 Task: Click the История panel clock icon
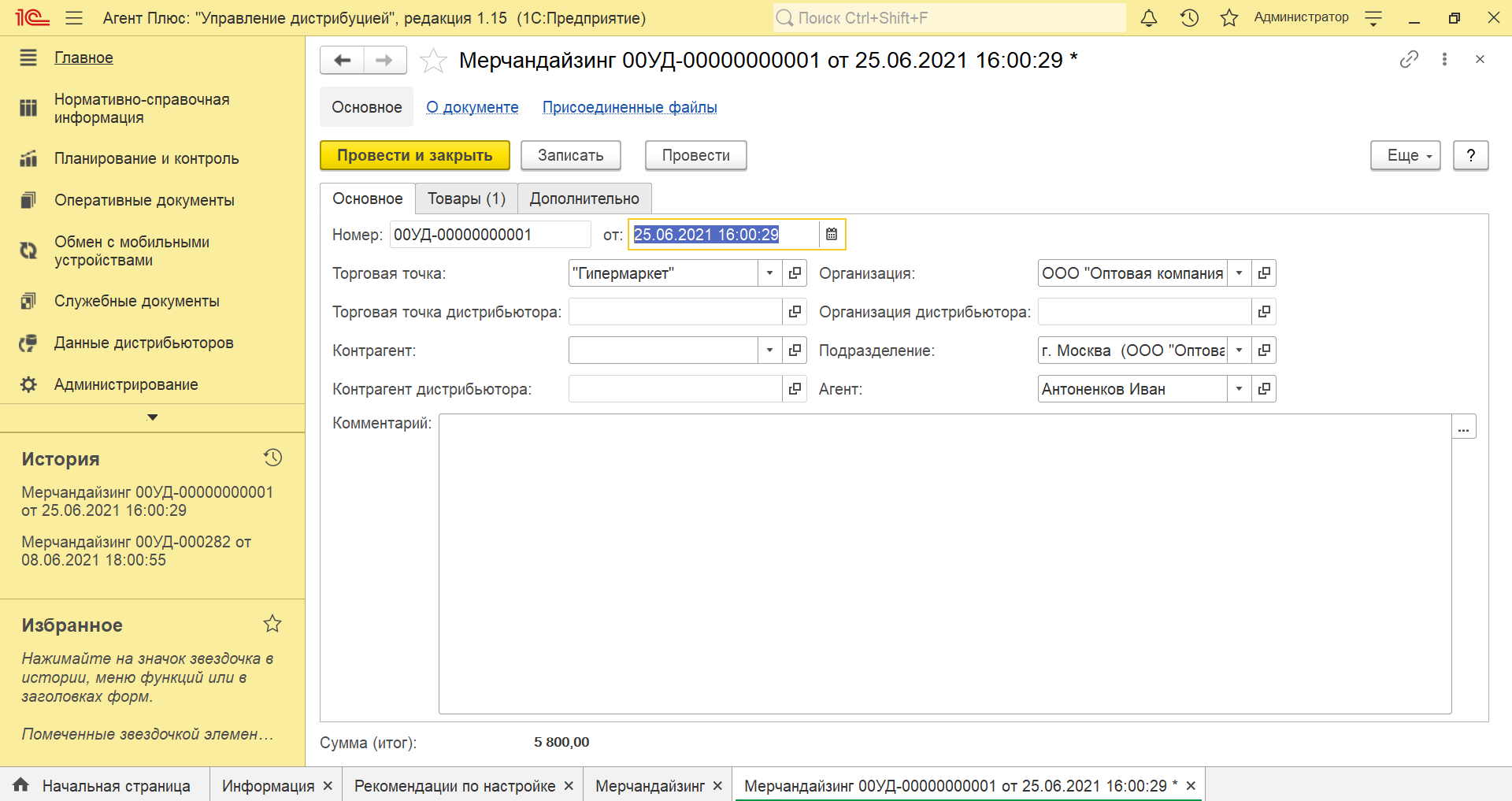pyautogui.click(x=272, y=458)
